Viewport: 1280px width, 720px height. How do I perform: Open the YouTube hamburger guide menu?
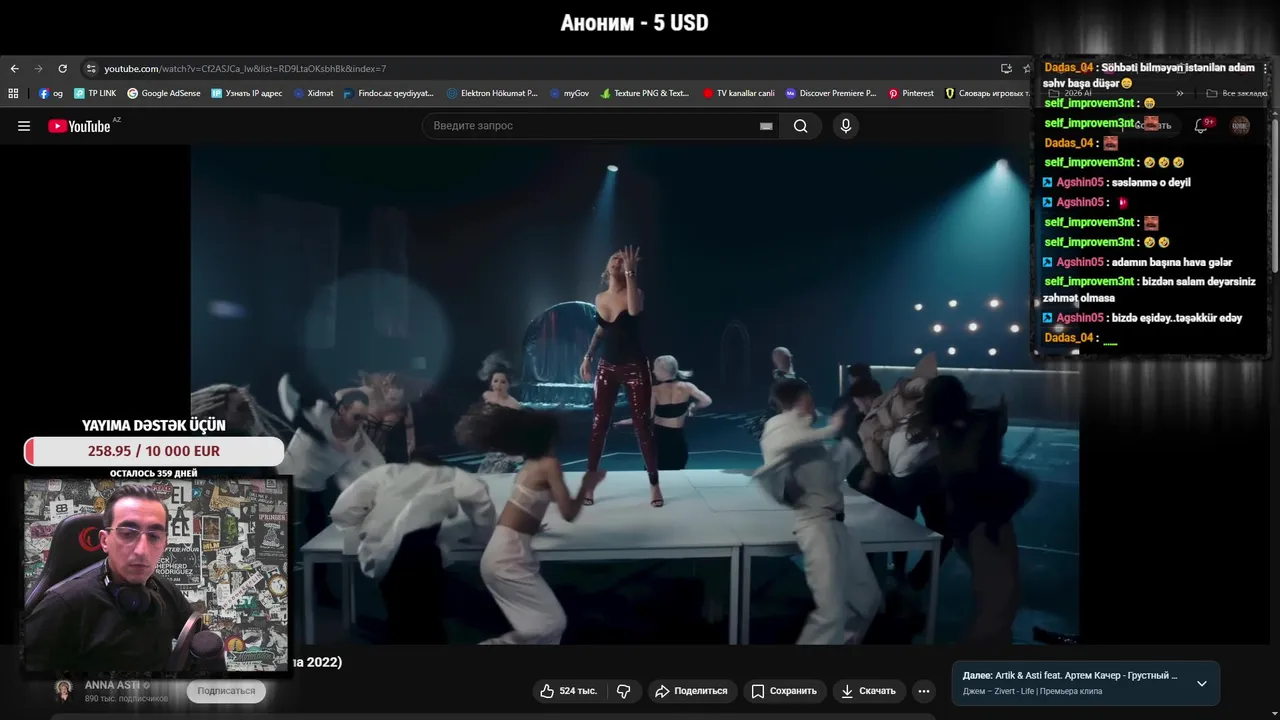[24, 126]
